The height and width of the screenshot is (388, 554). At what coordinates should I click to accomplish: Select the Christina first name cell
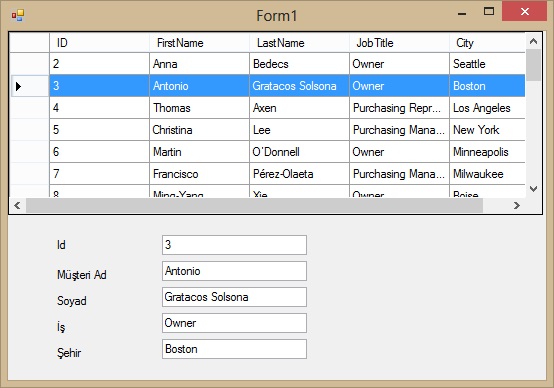tap(199, 130)
